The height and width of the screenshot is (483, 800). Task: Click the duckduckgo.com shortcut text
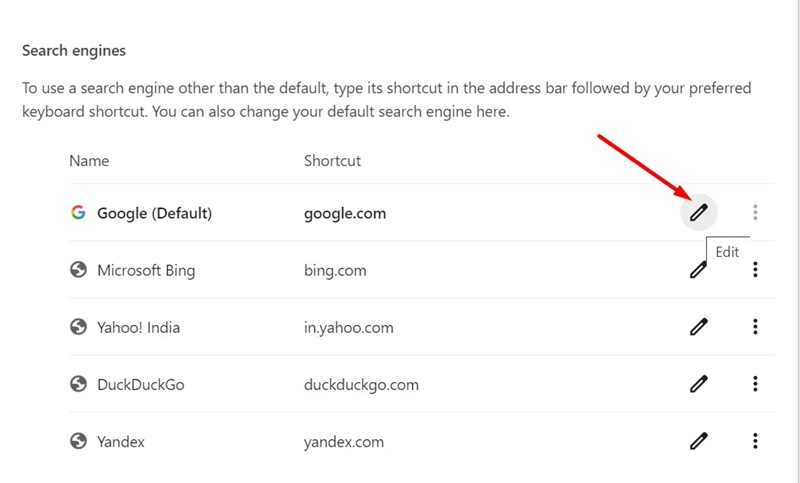pyautogui.click(x=361, y=385)
